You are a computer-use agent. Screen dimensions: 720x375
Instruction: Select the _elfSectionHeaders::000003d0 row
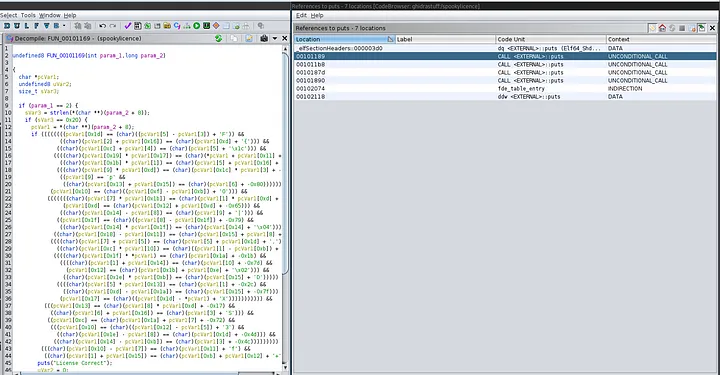[x=505, y=48]
